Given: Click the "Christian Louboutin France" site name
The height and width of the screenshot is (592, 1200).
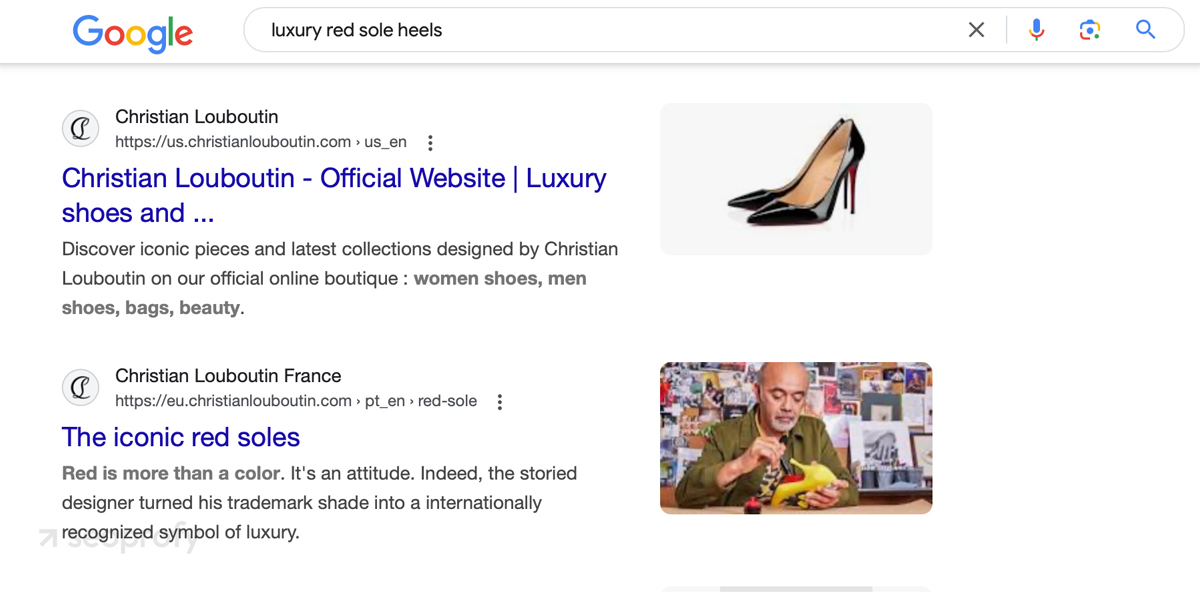Looking at the screenshot, I should [228, 376].
